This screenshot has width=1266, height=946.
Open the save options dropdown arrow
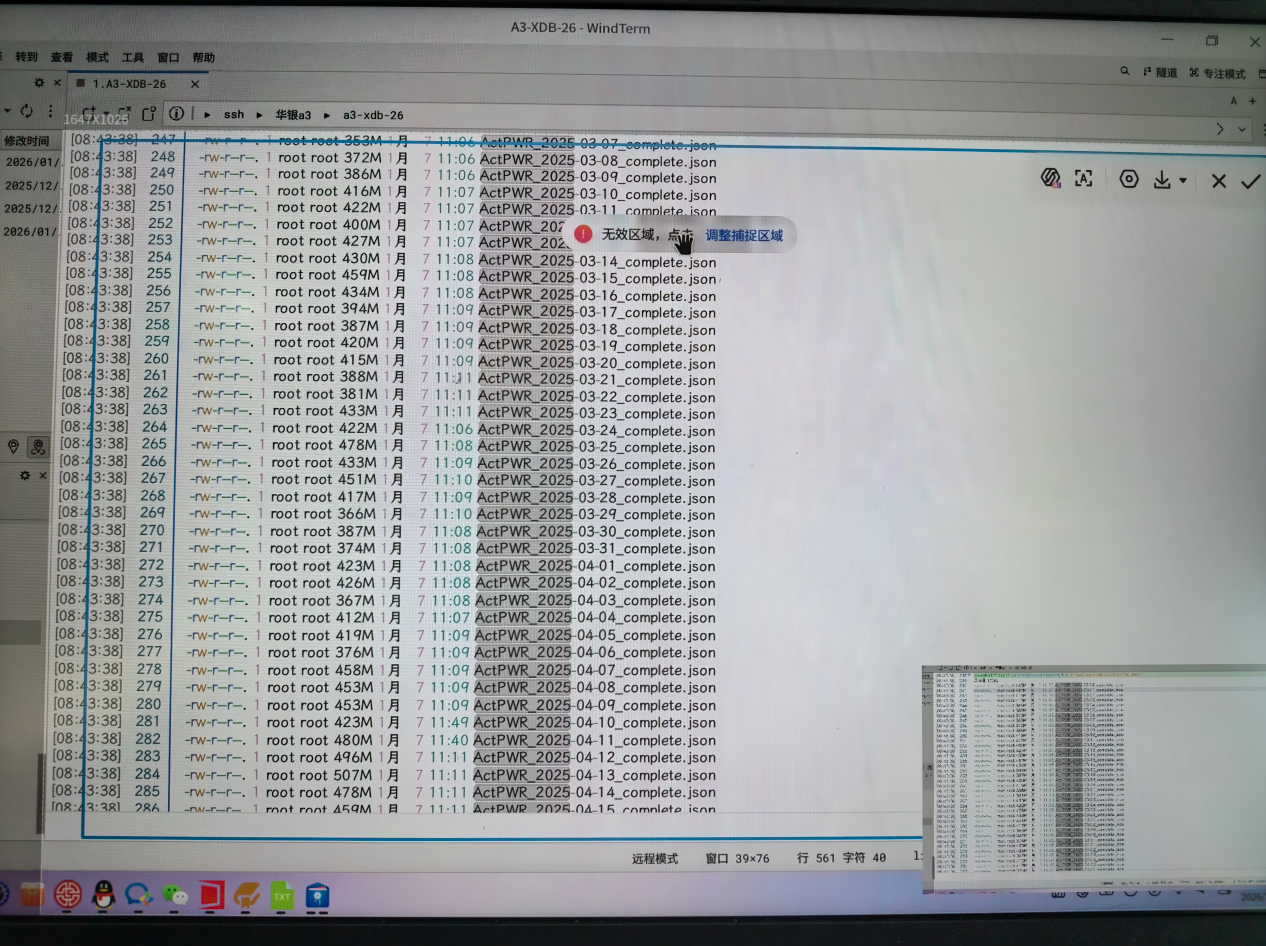tap(1183, 181)
